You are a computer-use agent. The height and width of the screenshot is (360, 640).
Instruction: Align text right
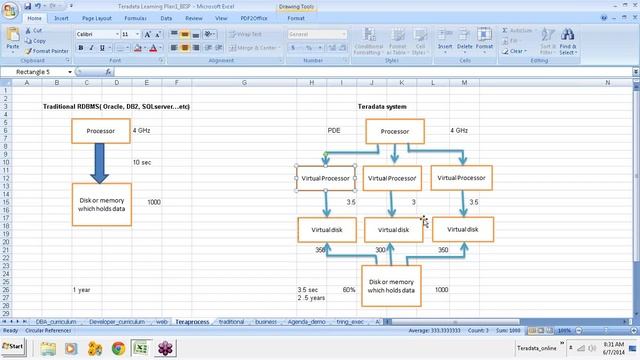pos(196,48)
